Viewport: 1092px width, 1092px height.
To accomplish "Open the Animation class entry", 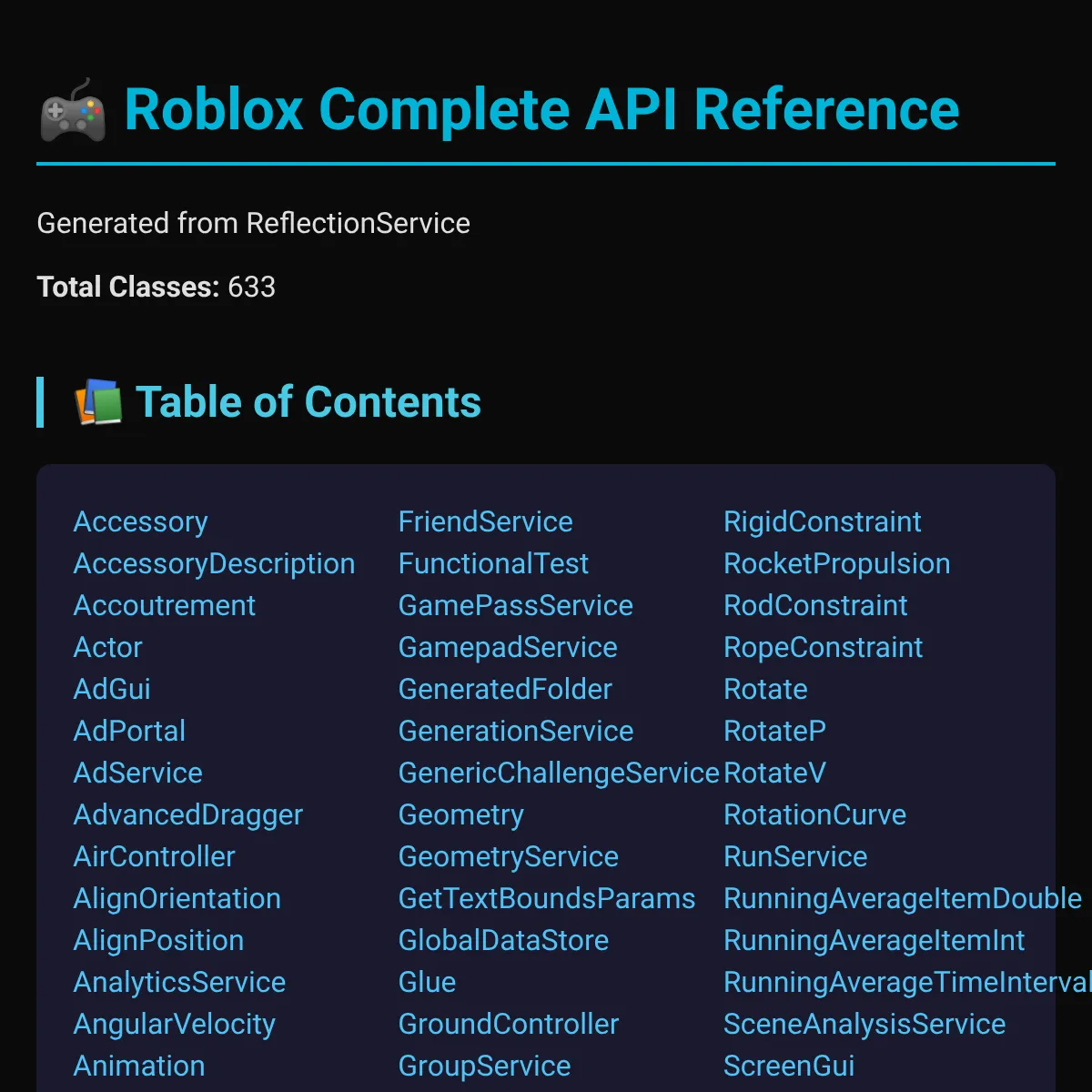I will pyautogui.click(x=138, y=1067).
